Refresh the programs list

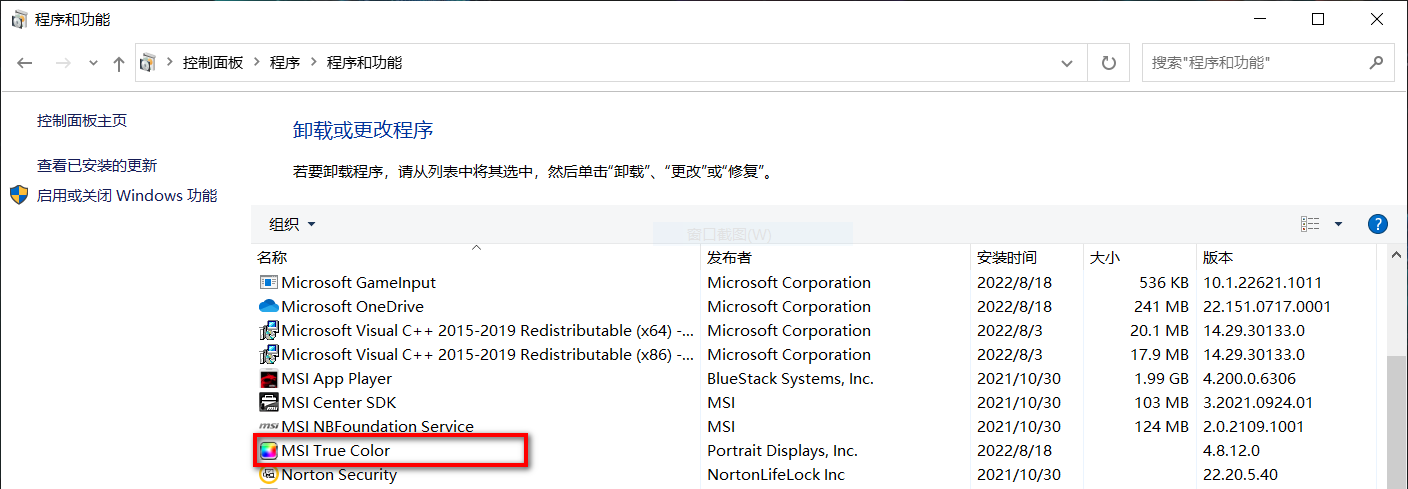tap(1108, 63)
